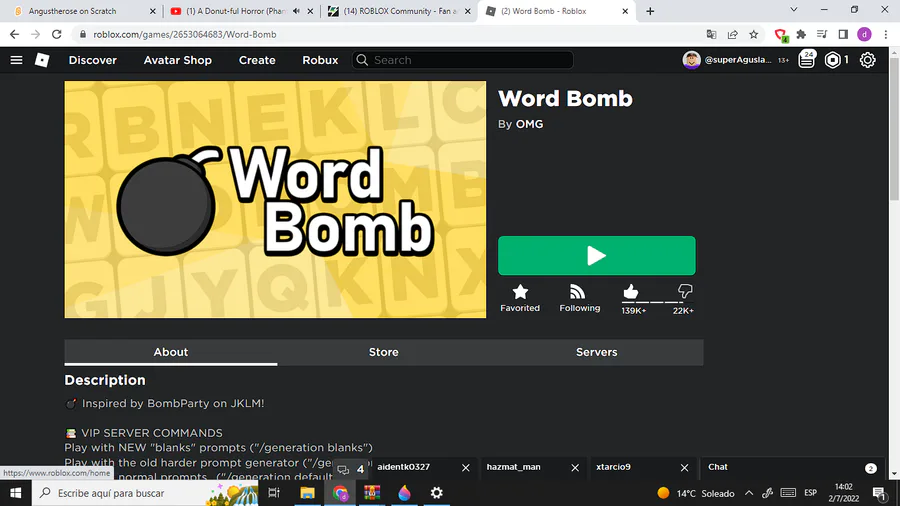The image size is (900, 506).
Task: Open the collapsed chats counter showing 4
Action: click(351, 469)
